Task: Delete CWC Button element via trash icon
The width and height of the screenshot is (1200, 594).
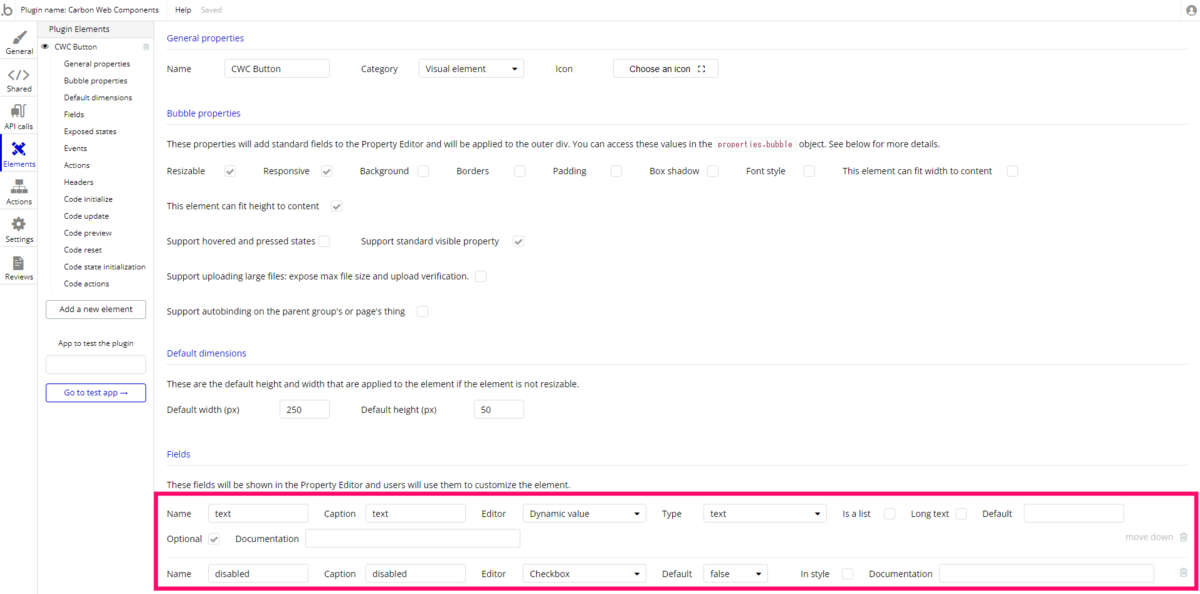Action: [x=146, y=46]
